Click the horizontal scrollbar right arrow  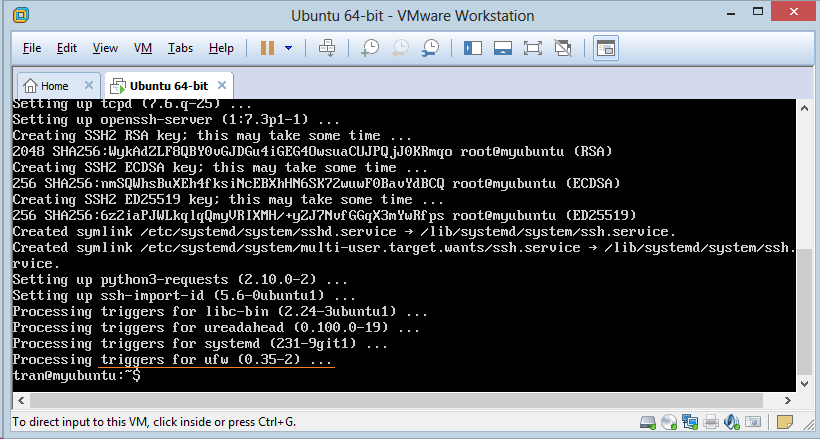[788, 401]
